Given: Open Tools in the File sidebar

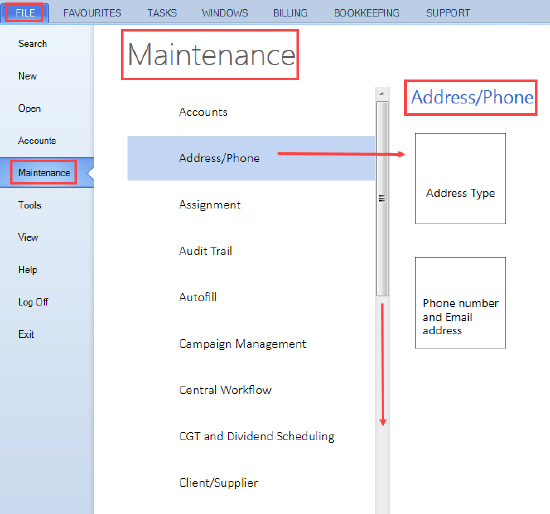Looking at the screenshot, I should tap(30, 205).
